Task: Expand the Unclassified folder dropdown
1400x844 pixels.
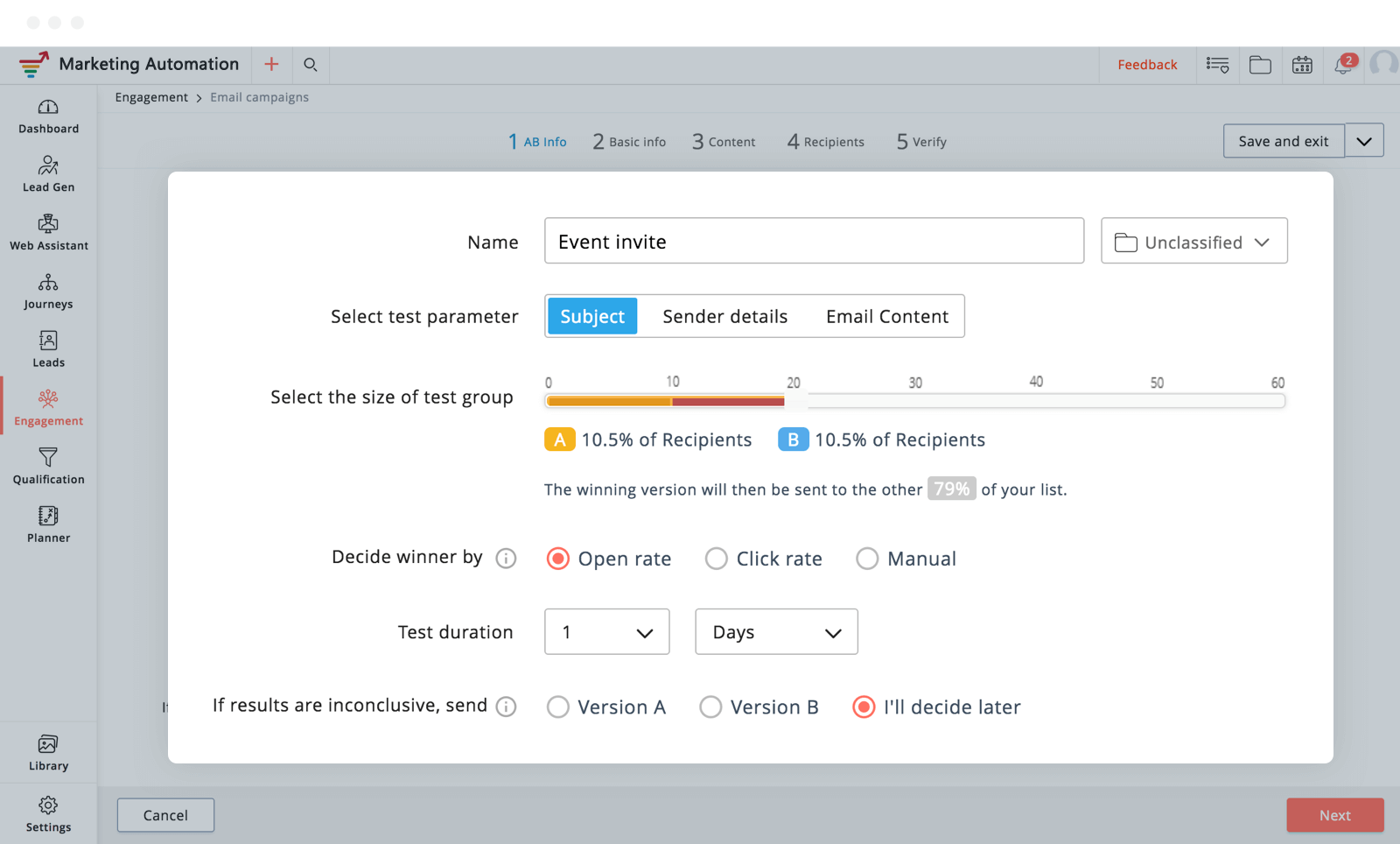Action: (1193, 241)
